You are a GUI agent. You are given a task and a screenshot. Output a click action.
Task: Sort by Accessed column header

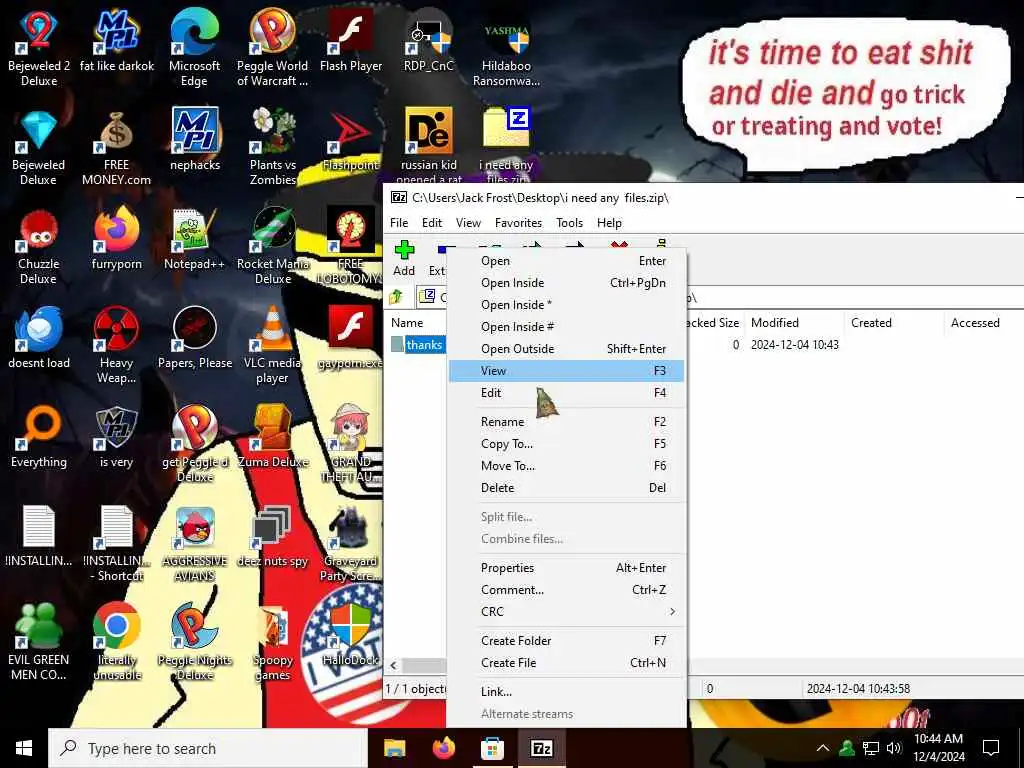983,323
